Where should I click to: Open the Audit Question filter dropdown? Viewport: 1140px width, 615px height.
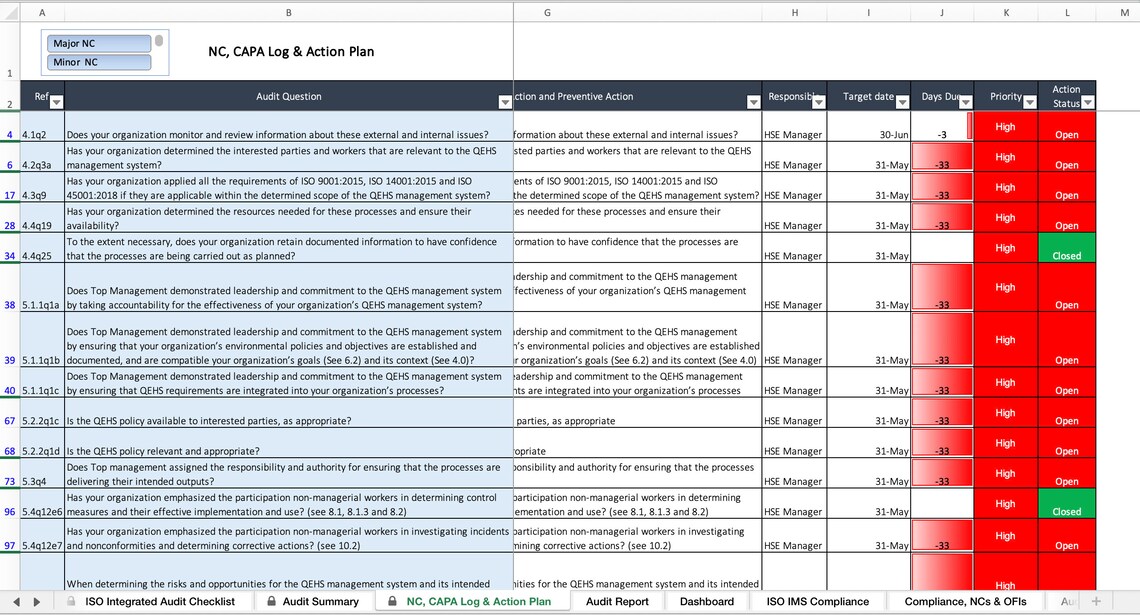505,101
